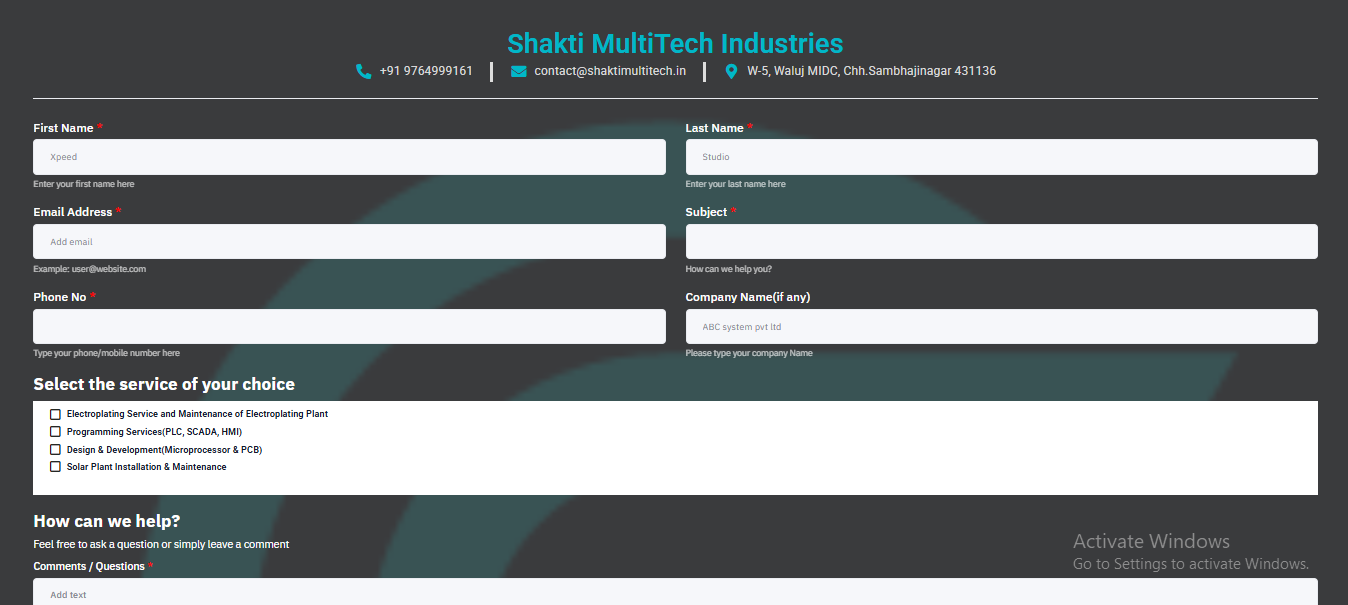Click the Phone No input box

[349, 327]
